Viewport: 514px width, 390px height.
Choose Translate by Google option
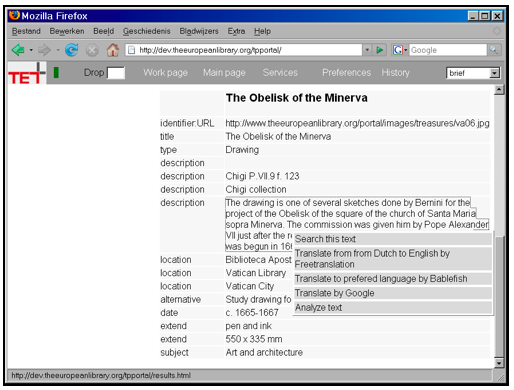393,293
